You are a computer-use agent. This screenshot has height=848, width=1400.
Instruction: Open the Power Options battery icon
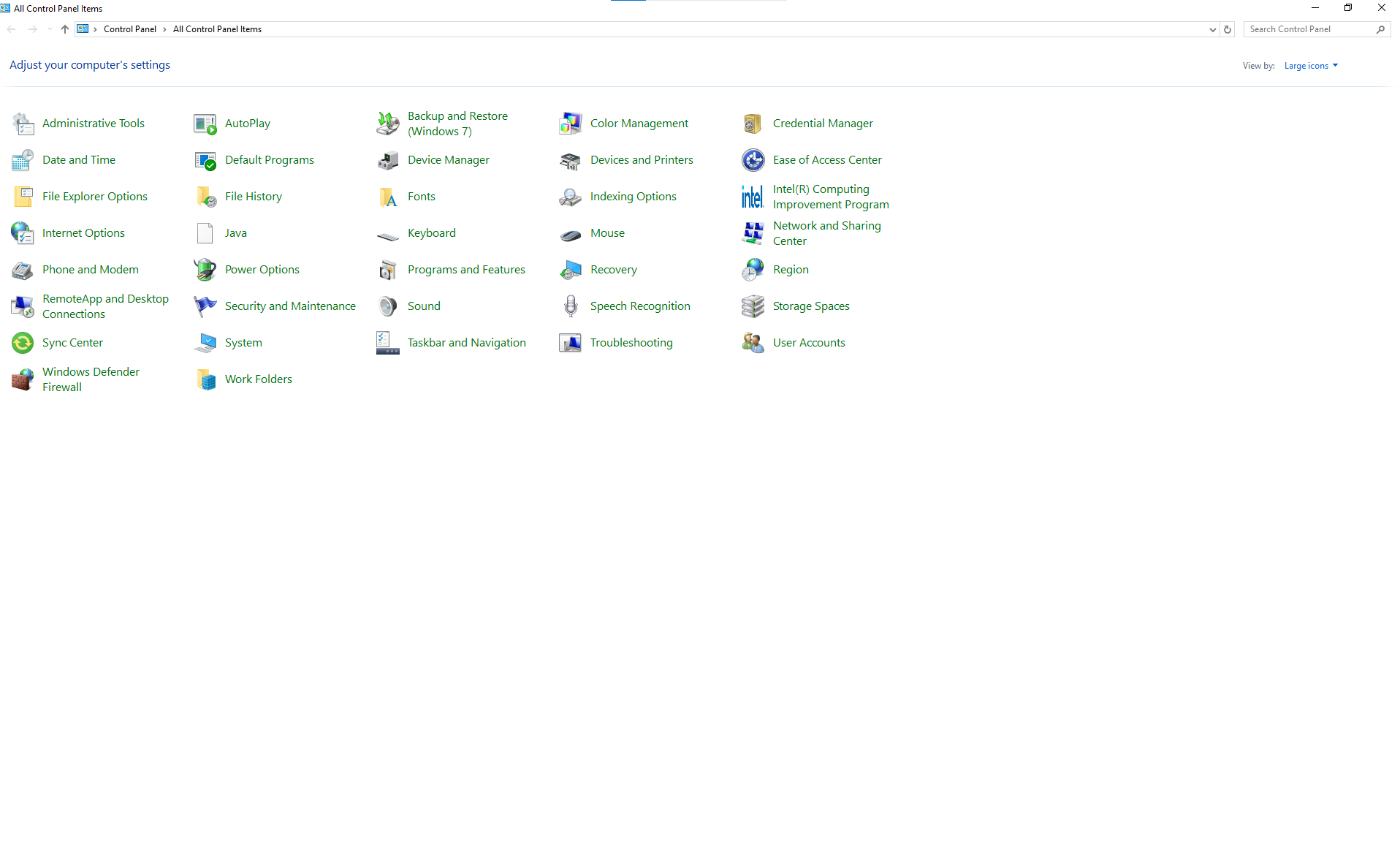click(x=205, y=270)
